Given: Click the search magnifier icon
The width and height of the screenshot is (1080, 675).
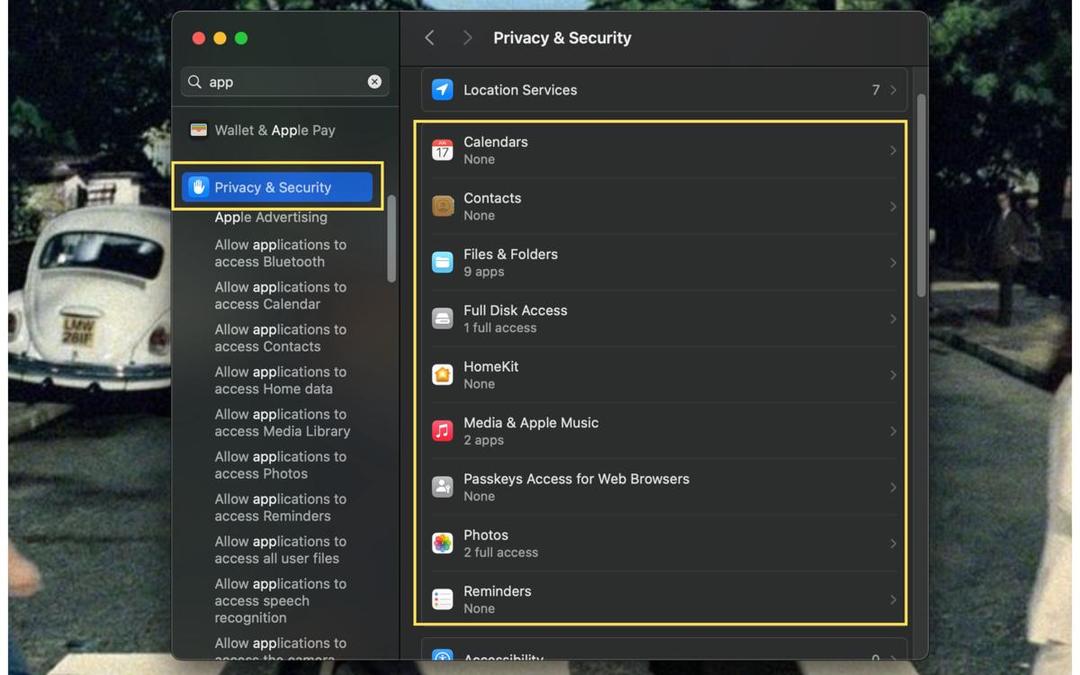Looking at the screenshot, I should (195, 82).
